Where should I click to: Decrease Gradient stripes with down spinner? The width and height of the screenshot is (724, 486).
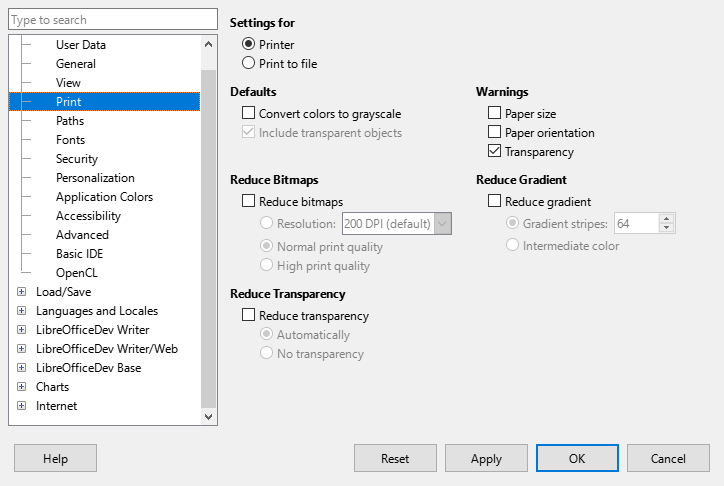[x=666, y=228]
